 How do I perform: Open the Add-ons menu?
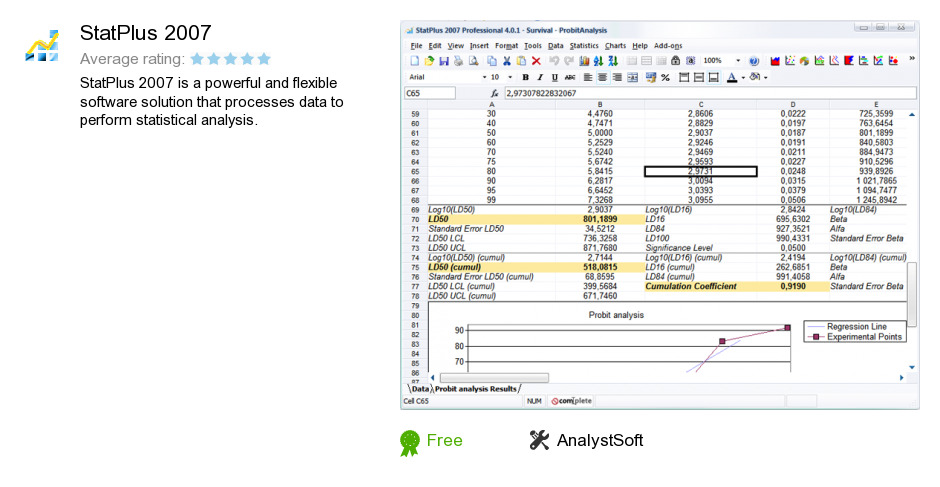pos(668,46)
